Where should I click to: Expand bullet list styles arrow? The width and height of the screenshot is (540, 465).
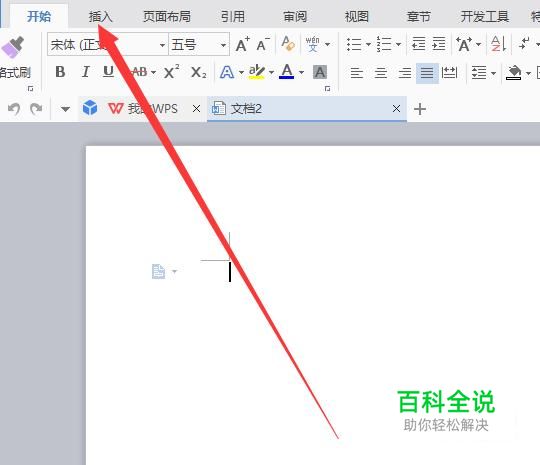pyautogui.click(x=368, y=44)
